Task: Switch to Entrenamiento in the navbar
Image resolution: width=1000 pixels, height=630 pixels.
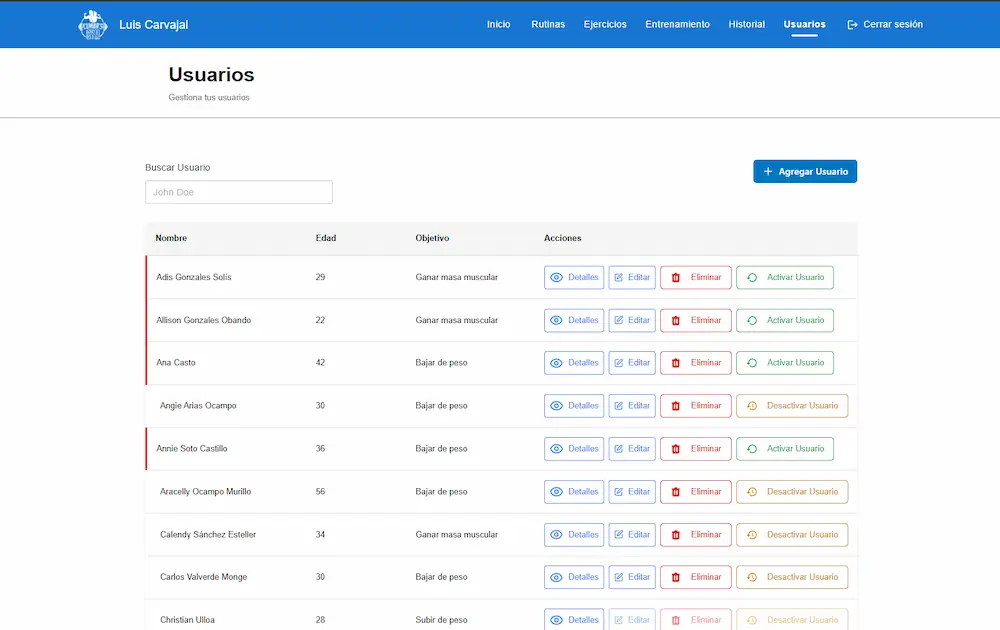Action: (x=677, y=24)
